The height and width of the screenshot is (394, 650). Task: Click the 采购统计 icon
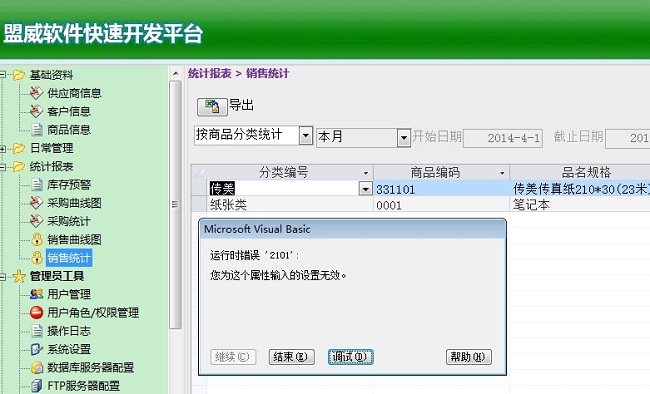pyautogui.click(x=36, y=221)
